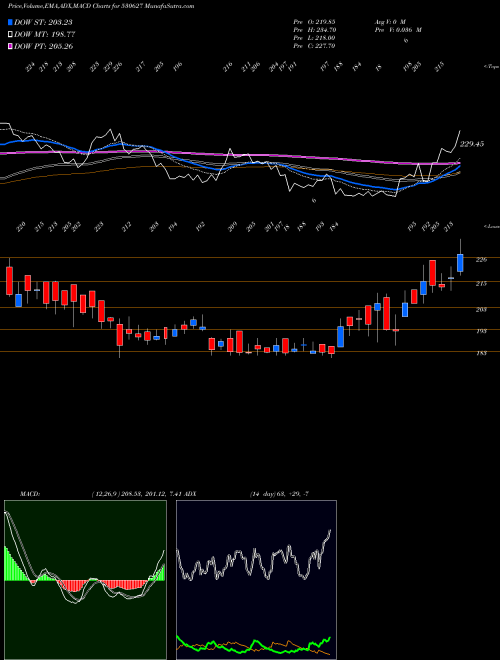The width and height of the screenshot is (500, 660).
Task: Click the first red candlestick at chart start
Action: click(x=9, y=281)
